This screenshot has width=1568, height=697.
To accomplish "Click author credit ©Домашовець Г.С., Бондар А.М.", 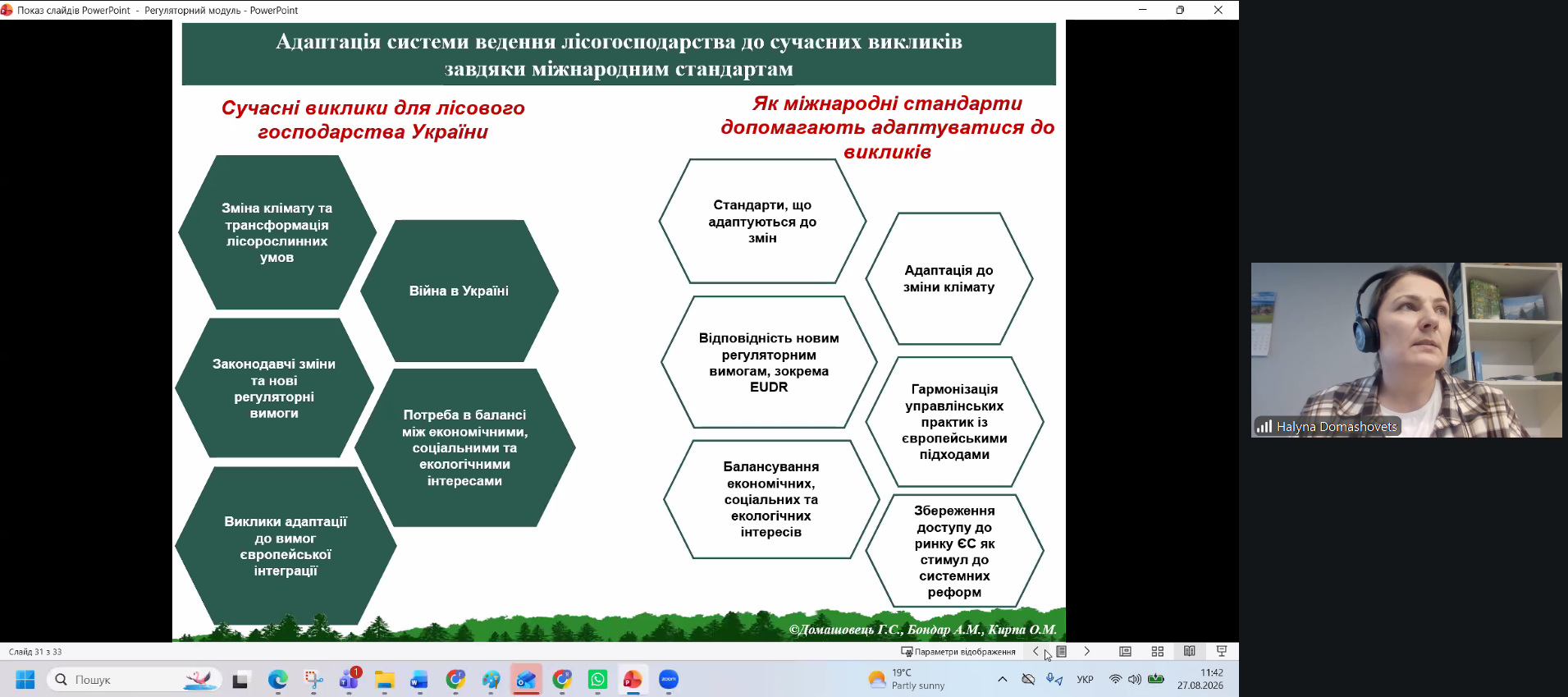I will click(x=922, y=630).
